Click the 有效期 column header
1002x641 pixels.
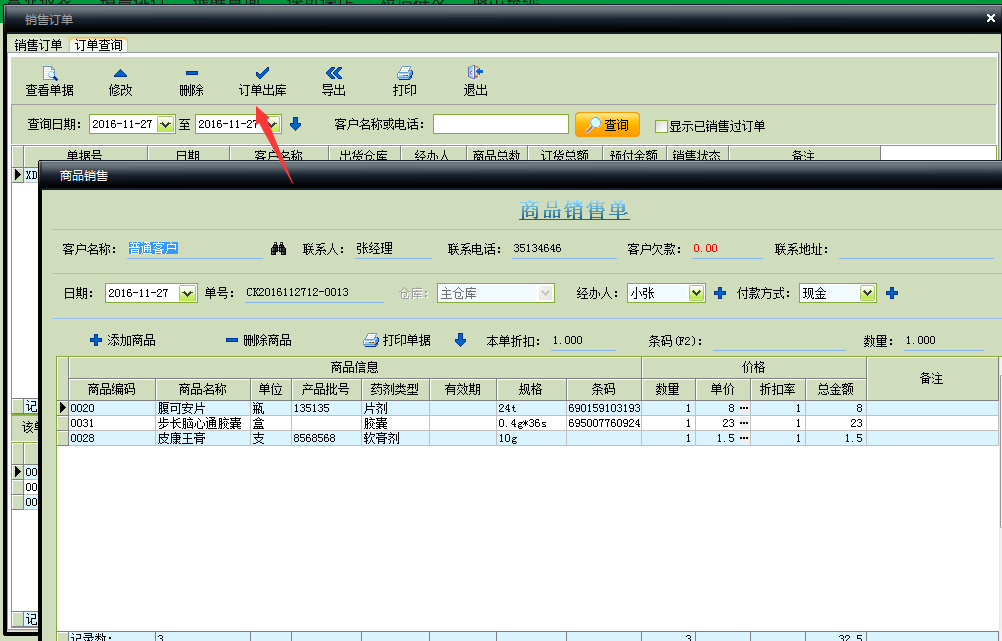(x=463, y=389)
